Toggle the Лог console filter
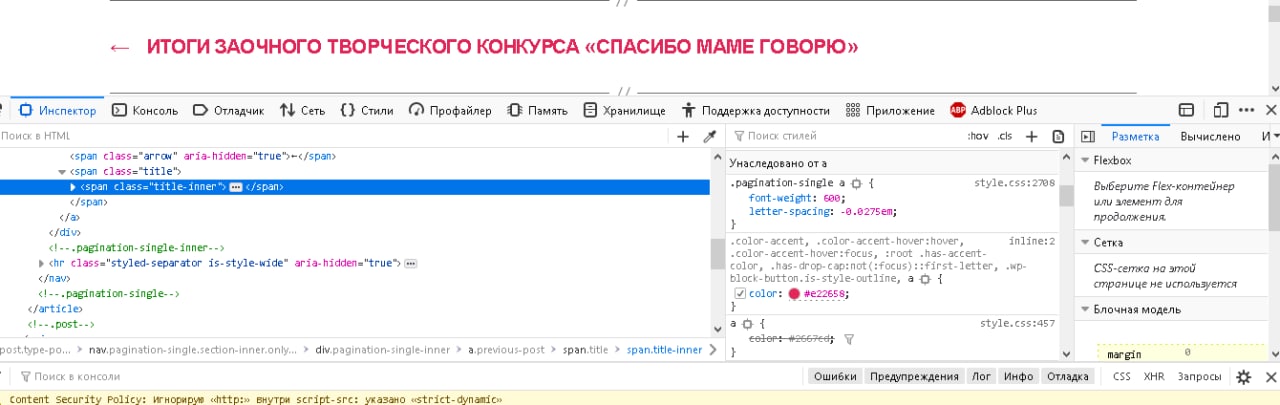Image resolution: width=1280 pixels, height=405 pixels. click(980, 376)
